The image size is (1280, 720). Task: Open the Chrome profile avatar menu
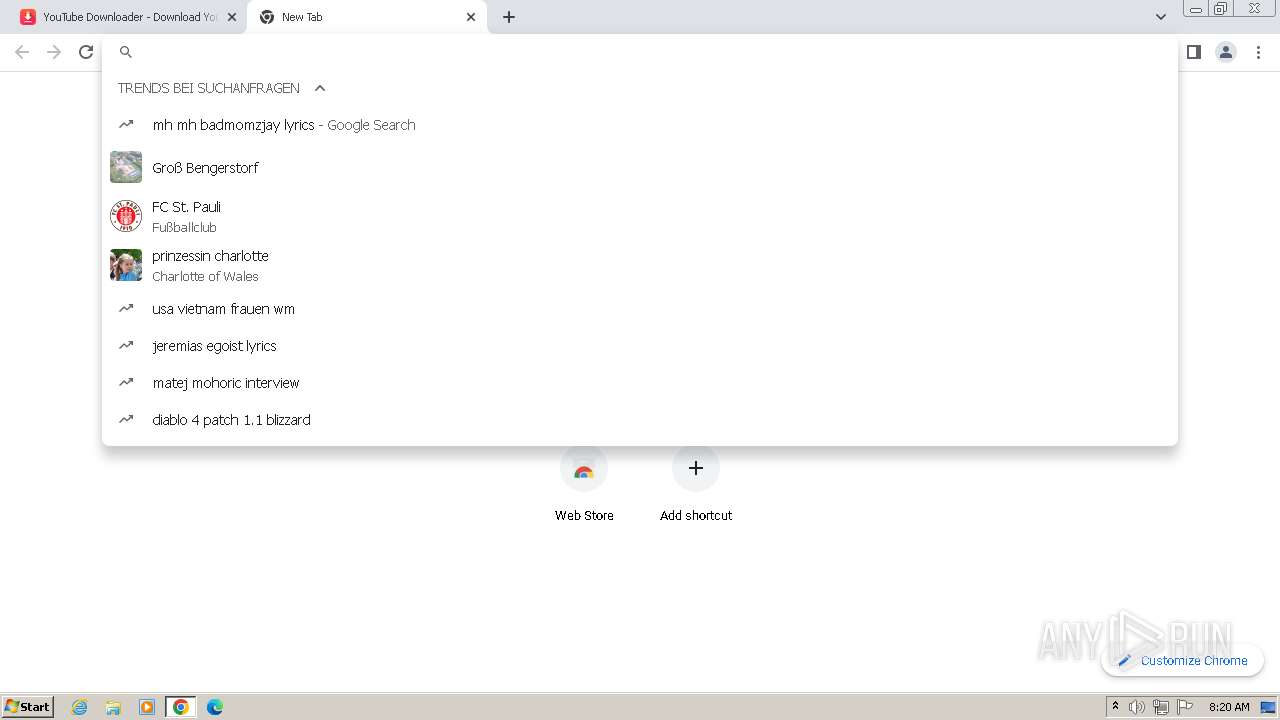[x=1226, y=52]
